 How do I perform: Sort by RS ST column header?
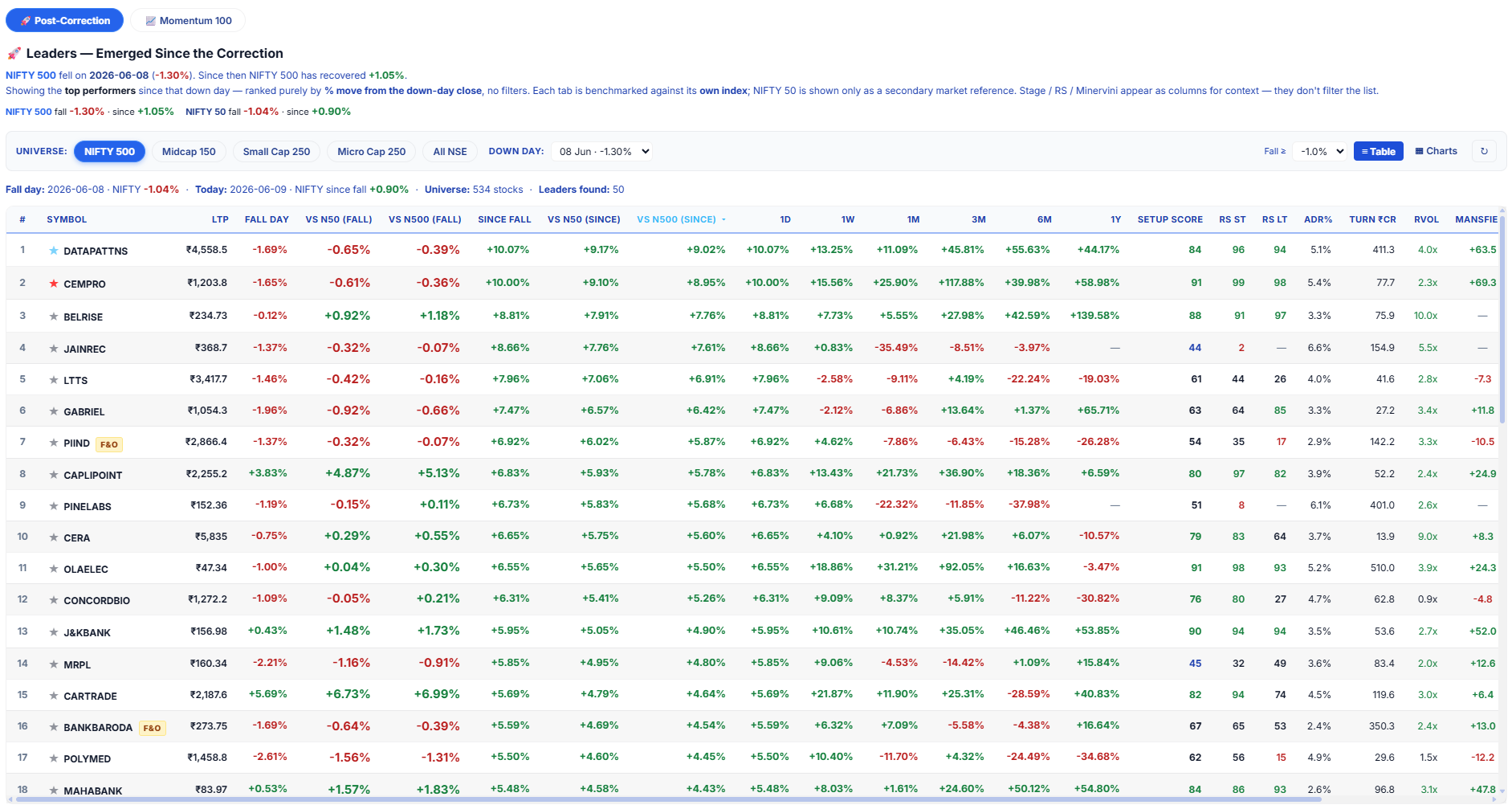1232,219
